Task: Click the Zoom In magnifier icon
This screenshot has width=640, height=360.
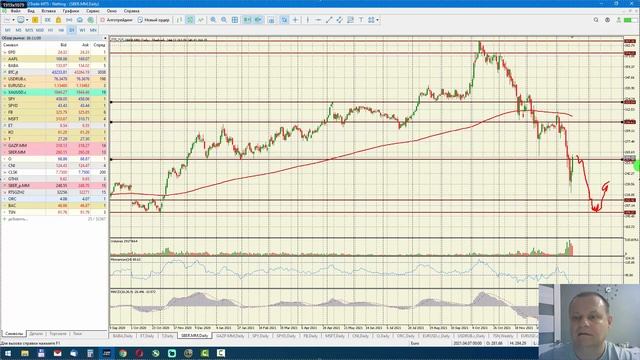Action: click(213, 20)
